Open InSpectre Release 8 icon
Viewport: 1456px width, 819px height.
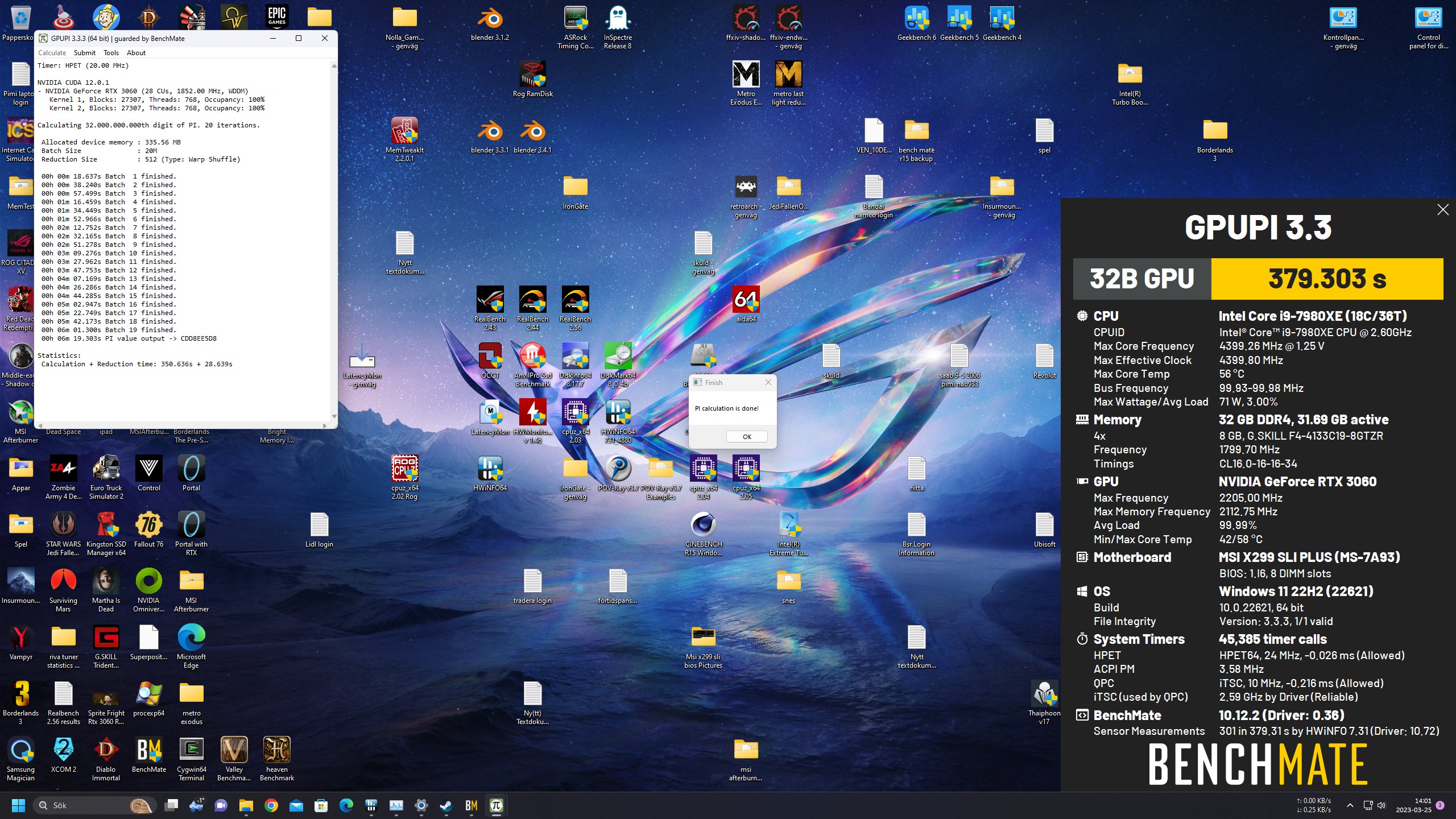618,27
